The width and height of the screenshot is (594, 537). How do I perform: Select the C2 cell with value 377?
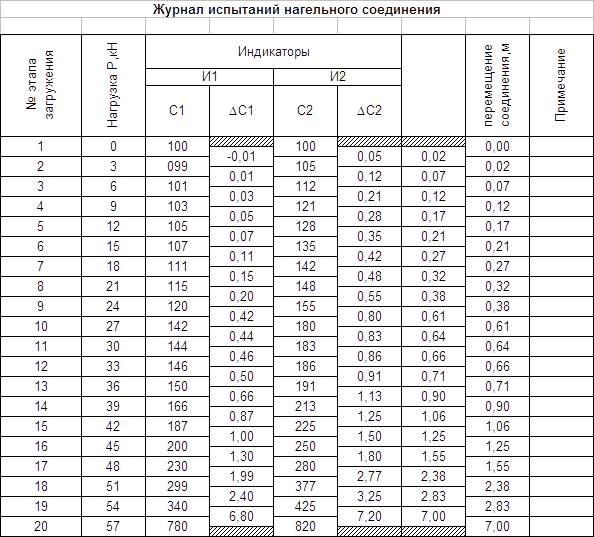tap(305, 486)
